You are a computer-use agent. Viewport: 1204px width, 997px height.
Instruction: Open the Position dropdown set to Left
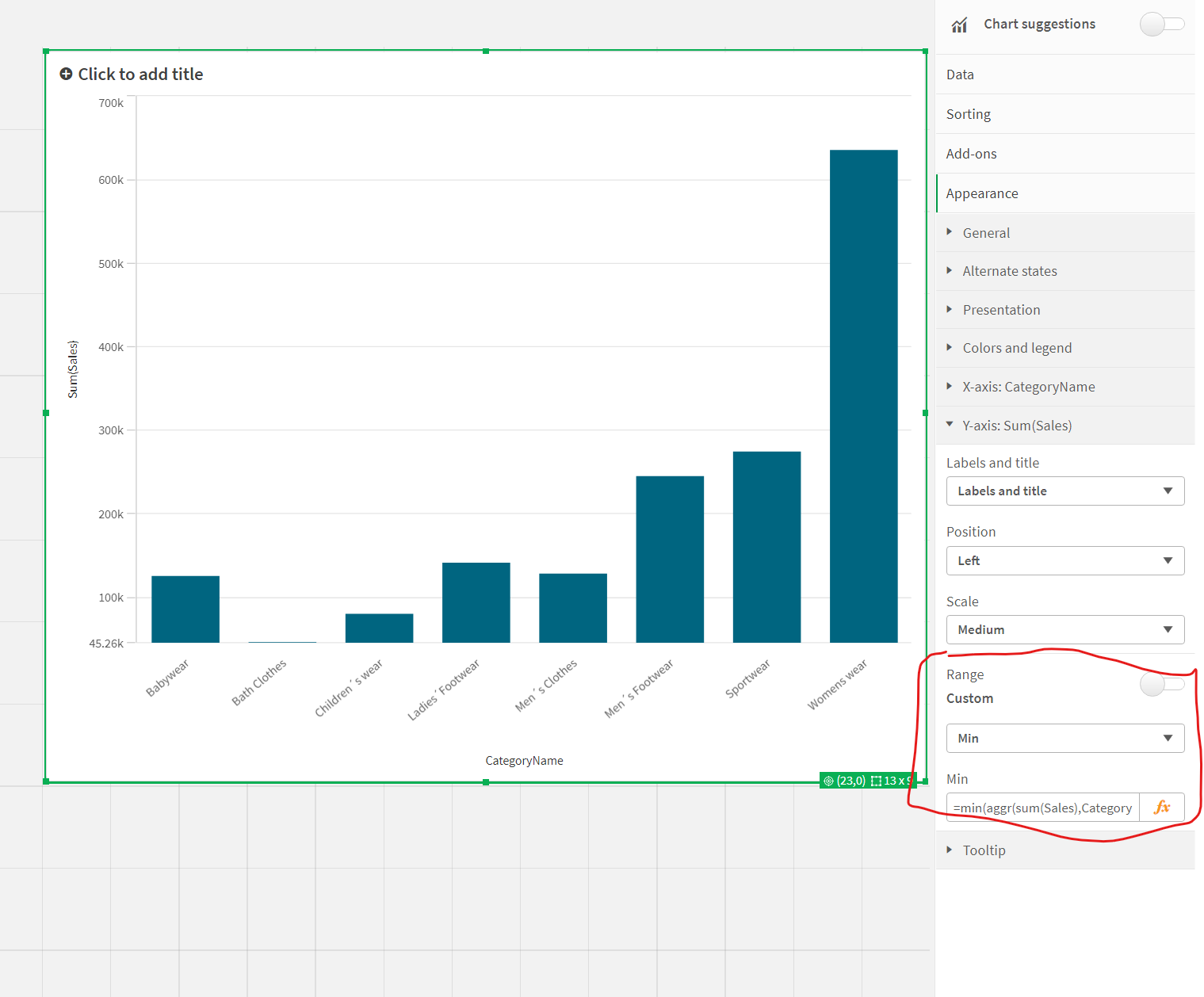[1064, 560]
